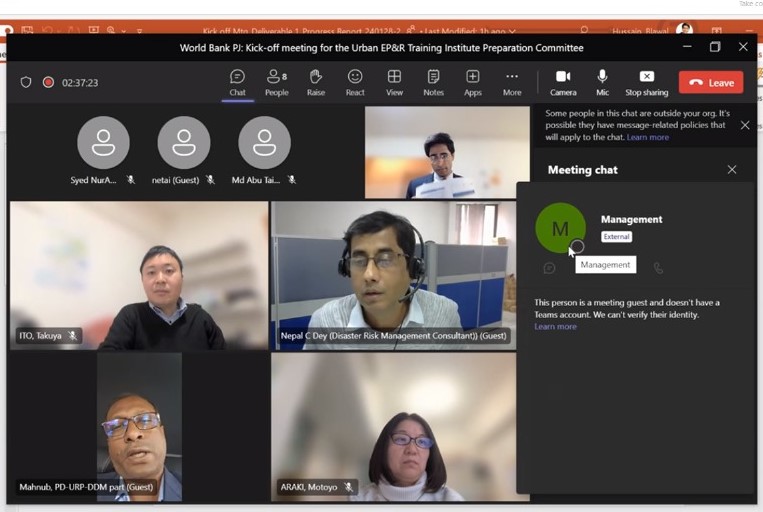Click the call icon on Management card
763x512 pixels.
point(658,268)
